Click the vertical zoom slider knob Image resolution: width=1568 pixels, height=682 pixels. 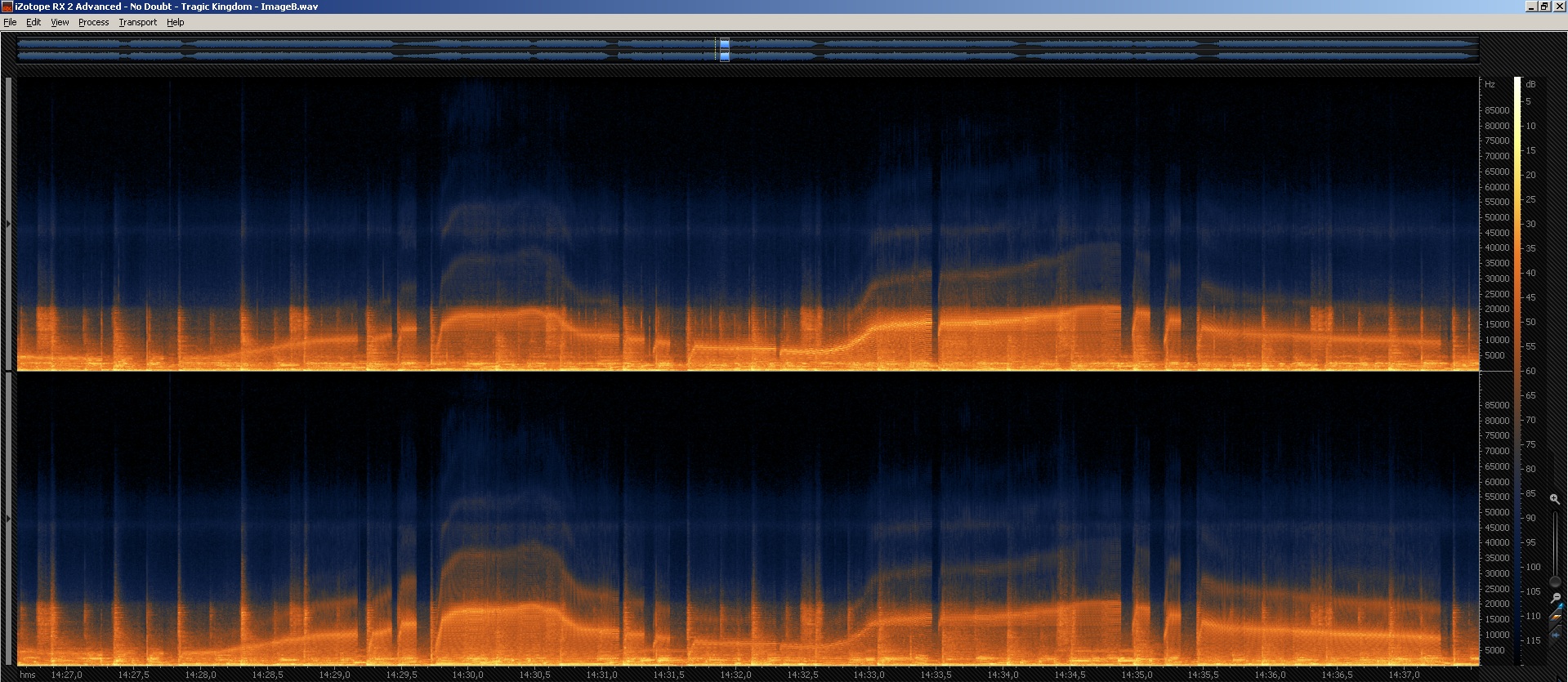1554,582
